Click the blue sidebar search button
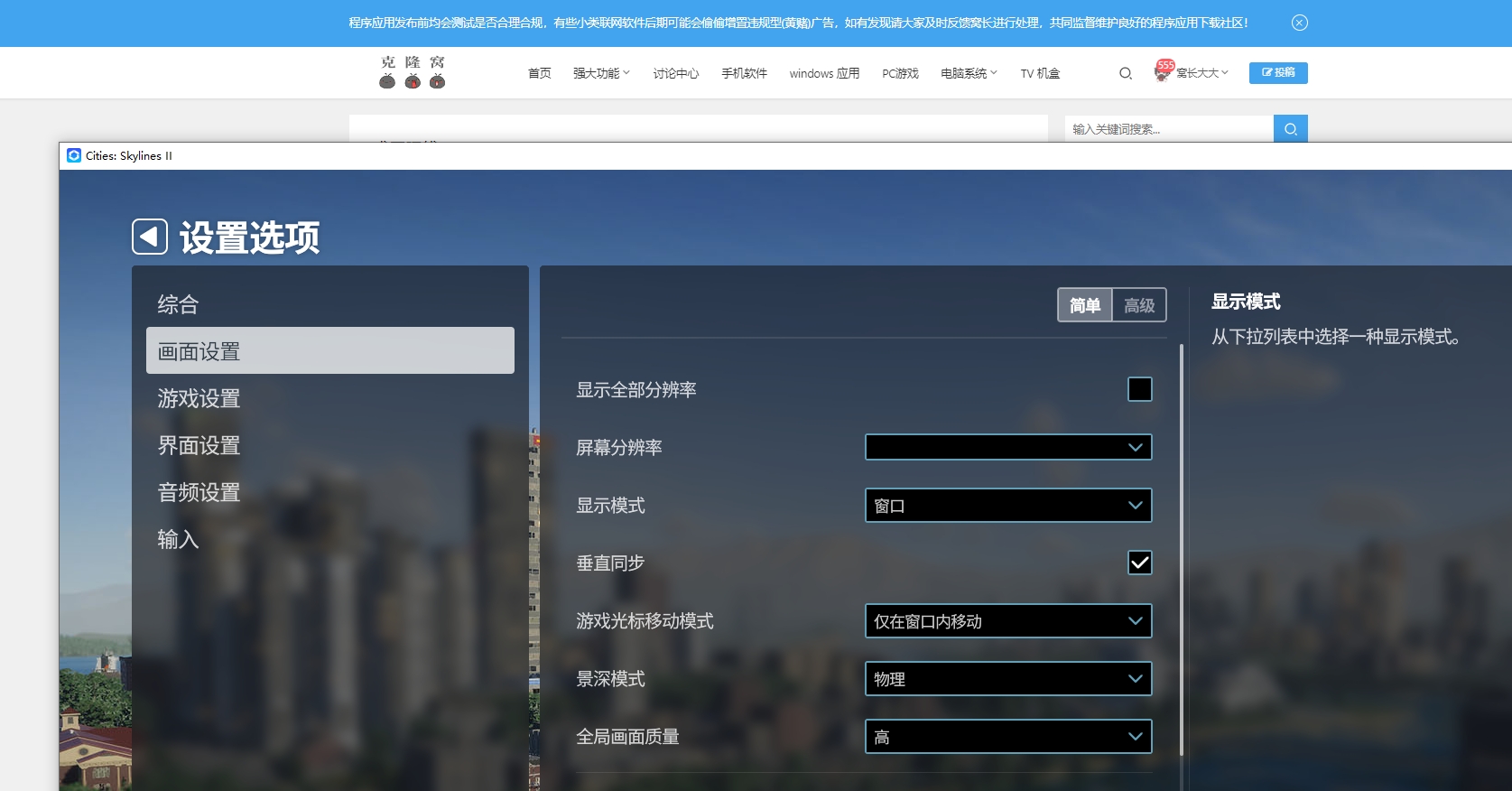The height and width of the screenshot is (791, 1512). click(1290, 129)
